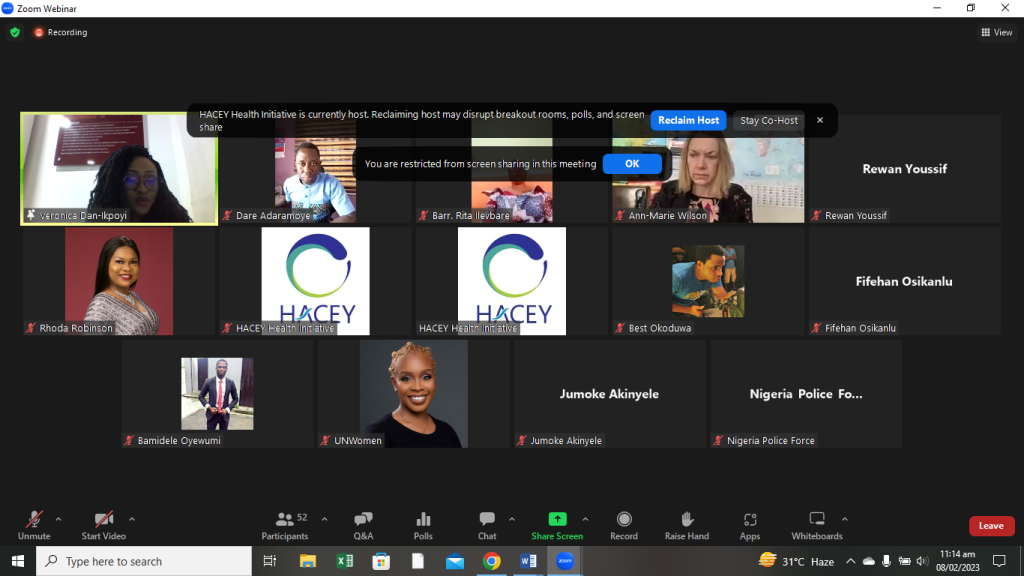This screenshot has width=1024, height=576.
Task: Select Veronica Dan-Ikpoyi's video tile
Action: click(119, 168)
